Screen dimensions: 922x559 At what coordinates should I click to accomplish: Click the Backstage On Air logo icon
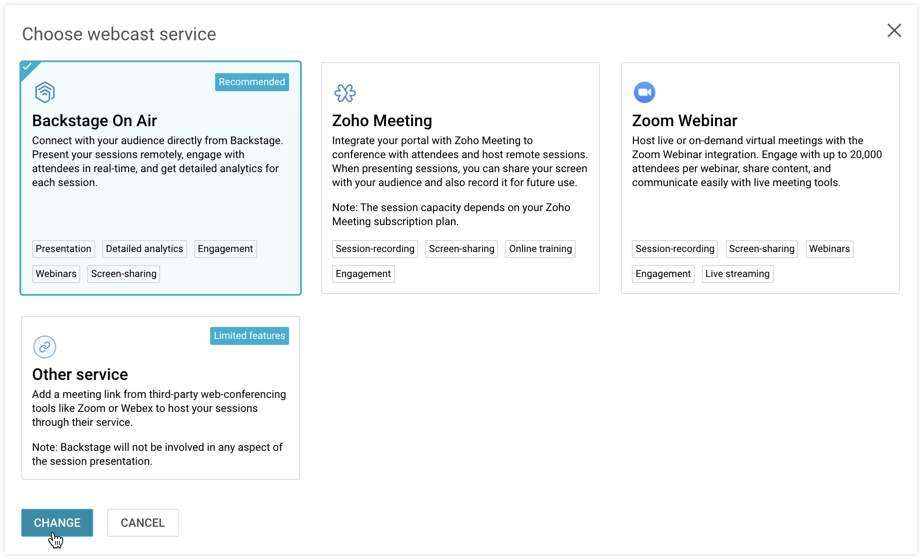(44, 93)
